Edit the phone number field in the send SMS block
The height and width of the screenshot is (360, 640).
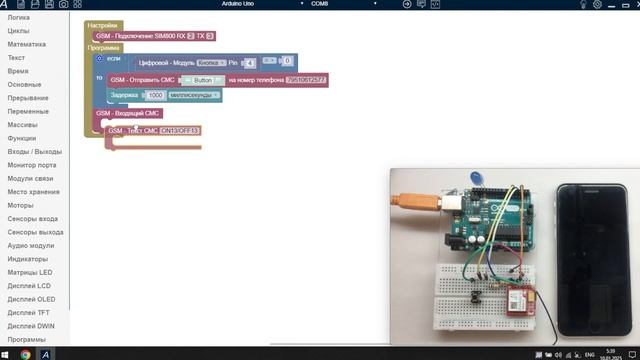pos(306,80)
